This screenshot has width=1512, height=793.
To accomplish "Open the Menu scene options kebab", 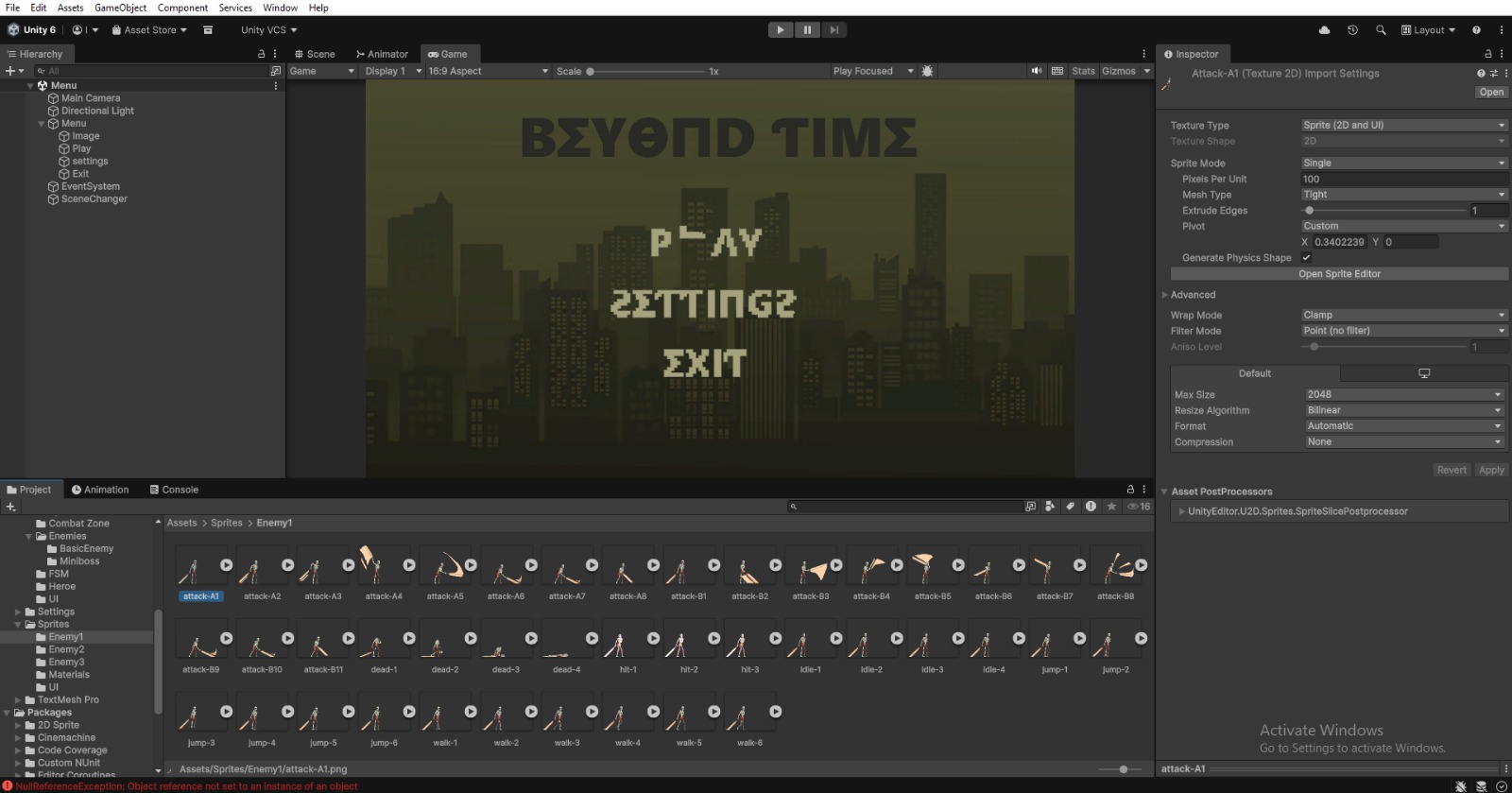I will (276, 85).
